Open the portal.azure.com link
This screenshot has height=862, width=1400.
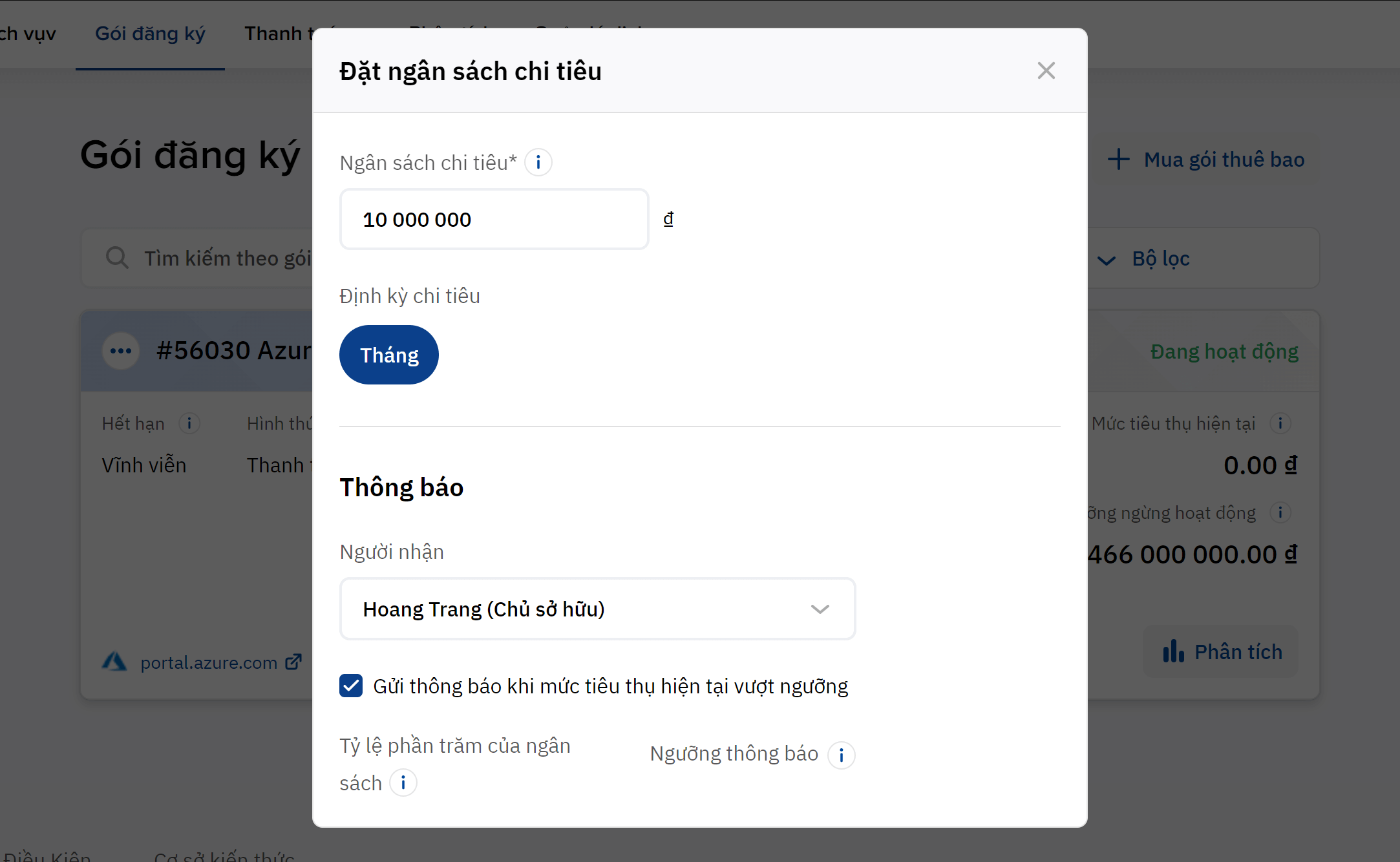coord(209,662)
